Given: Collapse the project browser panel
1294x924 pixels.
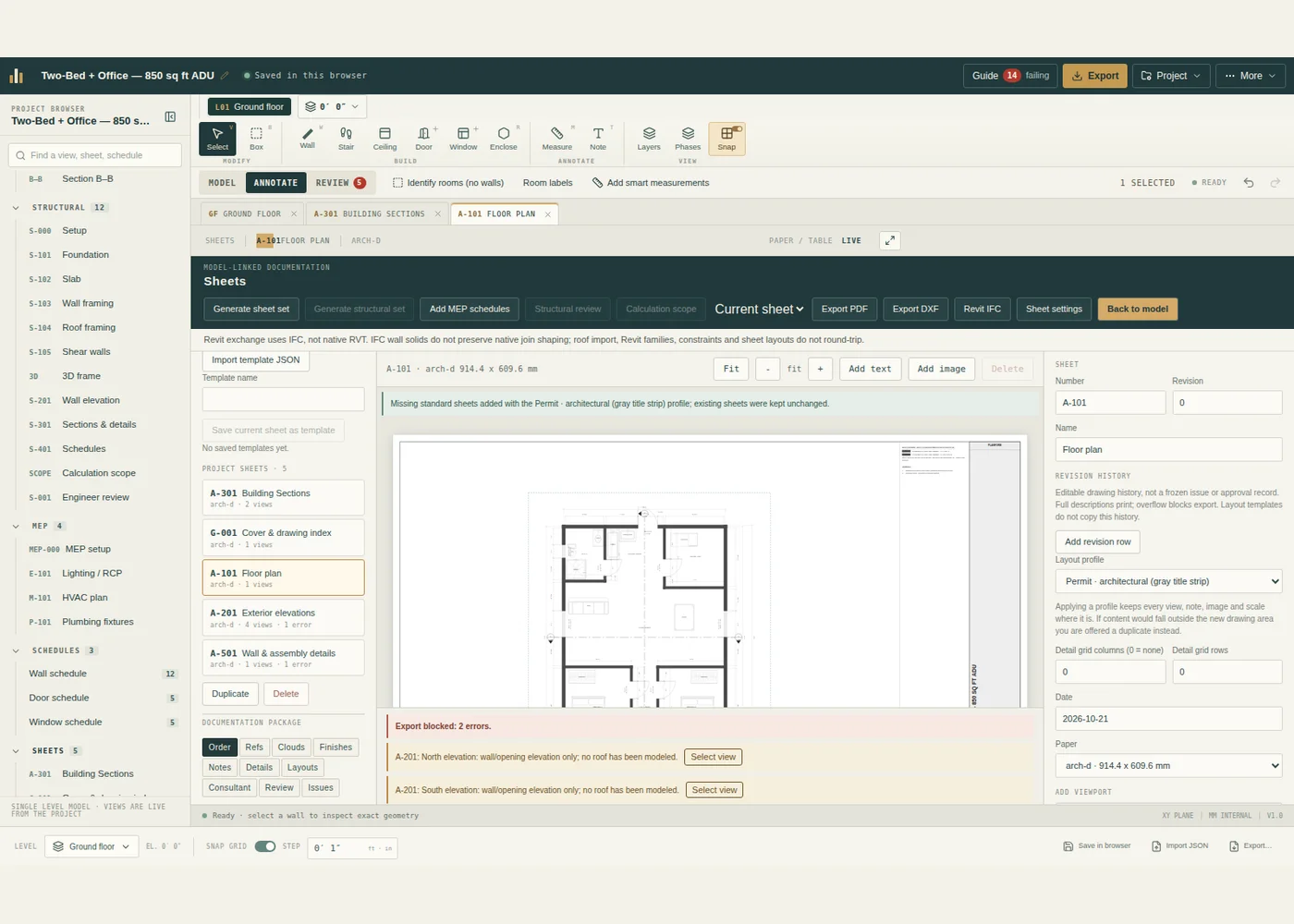Looking at the screenshot, I should point(170,116).
